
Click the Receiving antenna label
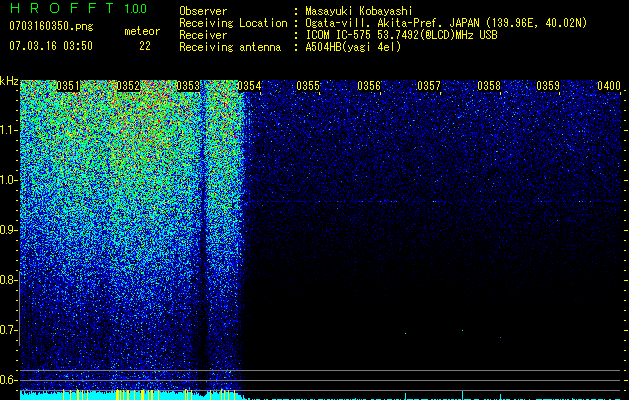pos(230,47)
